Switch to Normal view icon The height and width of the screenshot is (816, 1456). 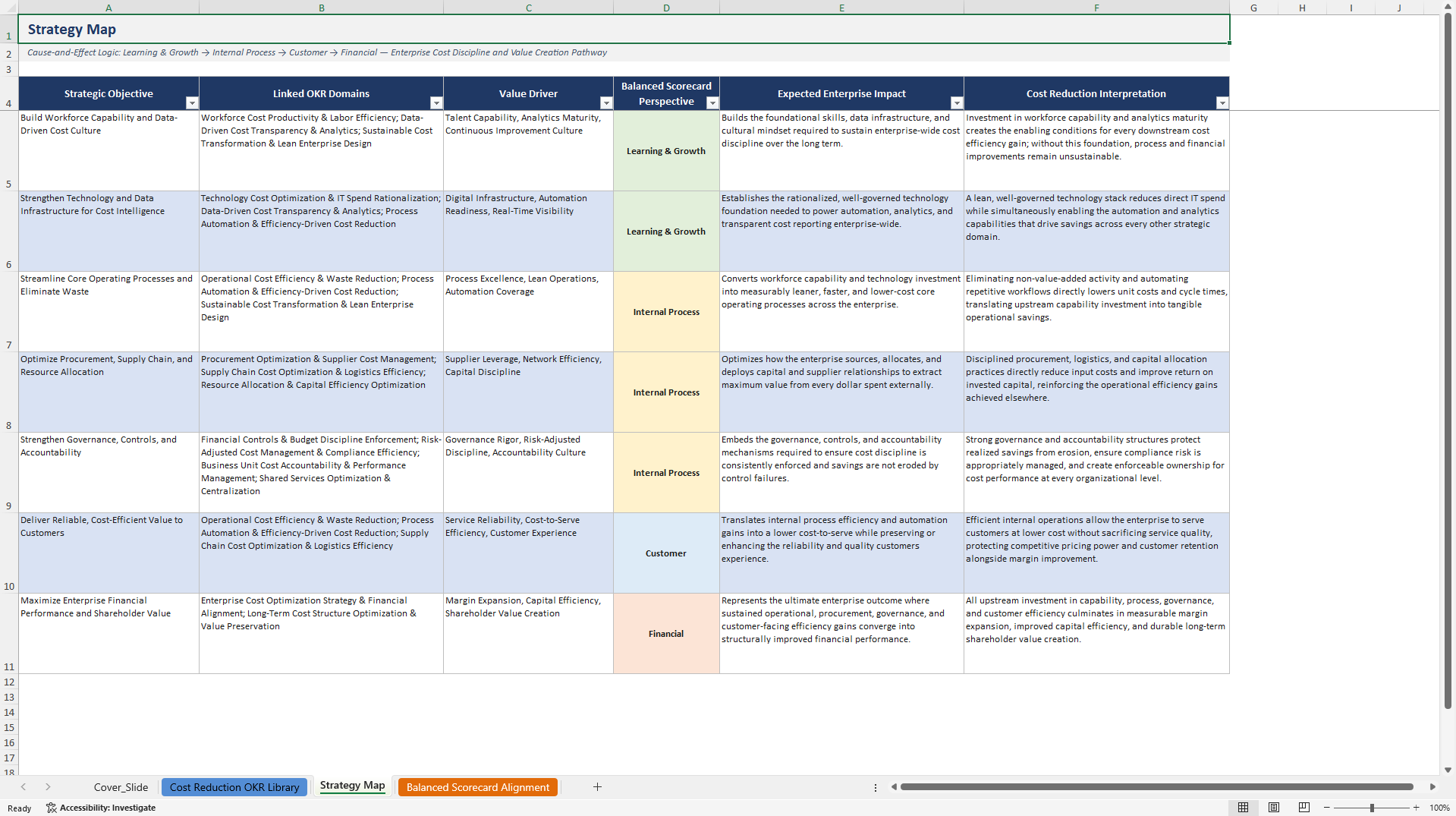[1243, 808]
